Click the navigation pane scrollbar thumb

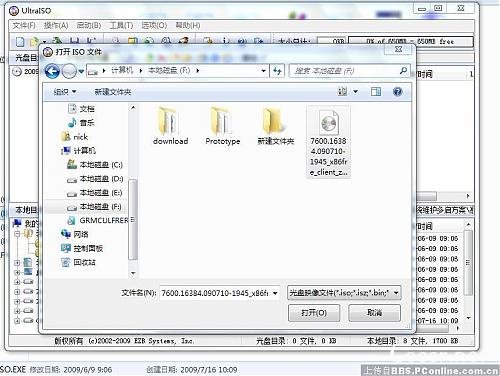pos(133,219)
